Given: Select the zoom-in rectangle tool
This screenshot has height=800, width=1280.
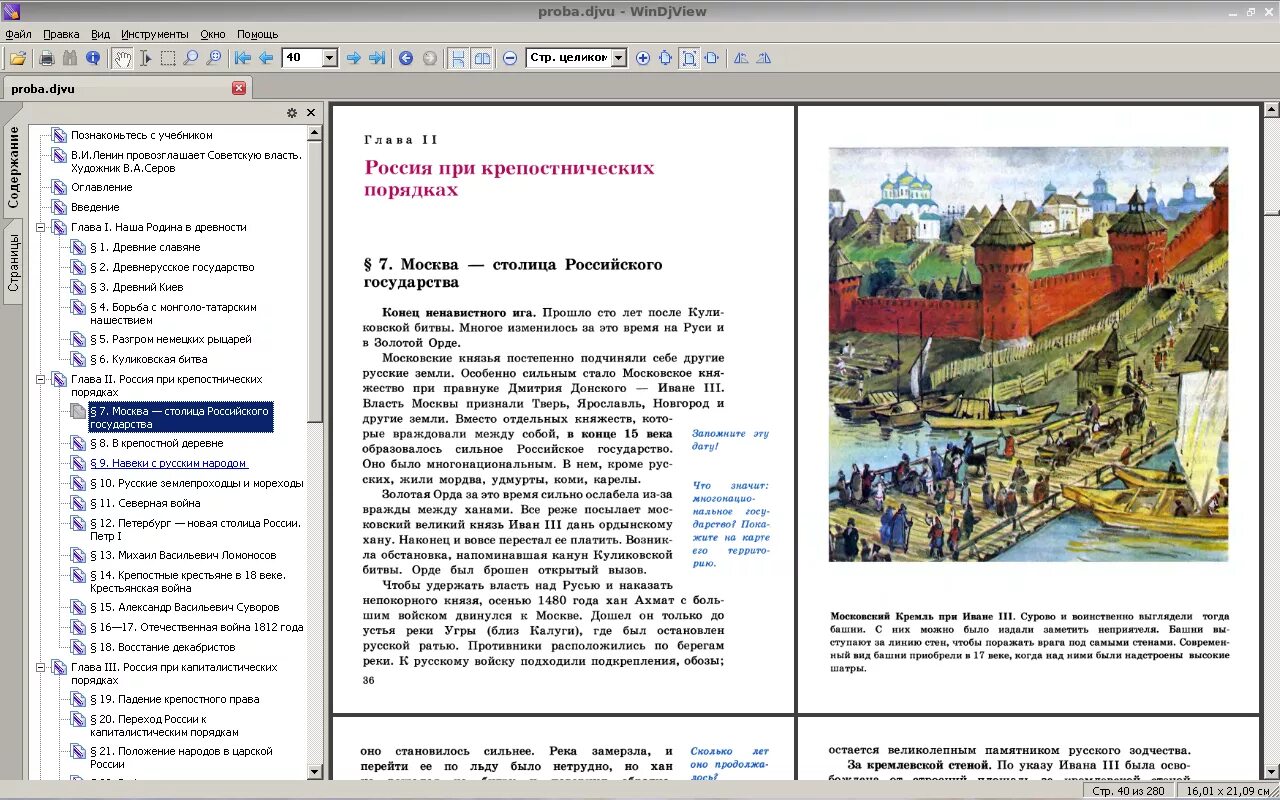Looking at the screenshot, I should click(214, 58).
